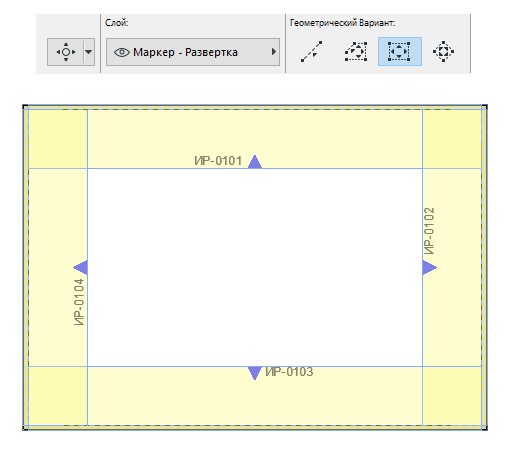This screenshot has height=450, width=508.
Task: Click the ИР-0102 marker label
Action: click(x=429, y=231)
